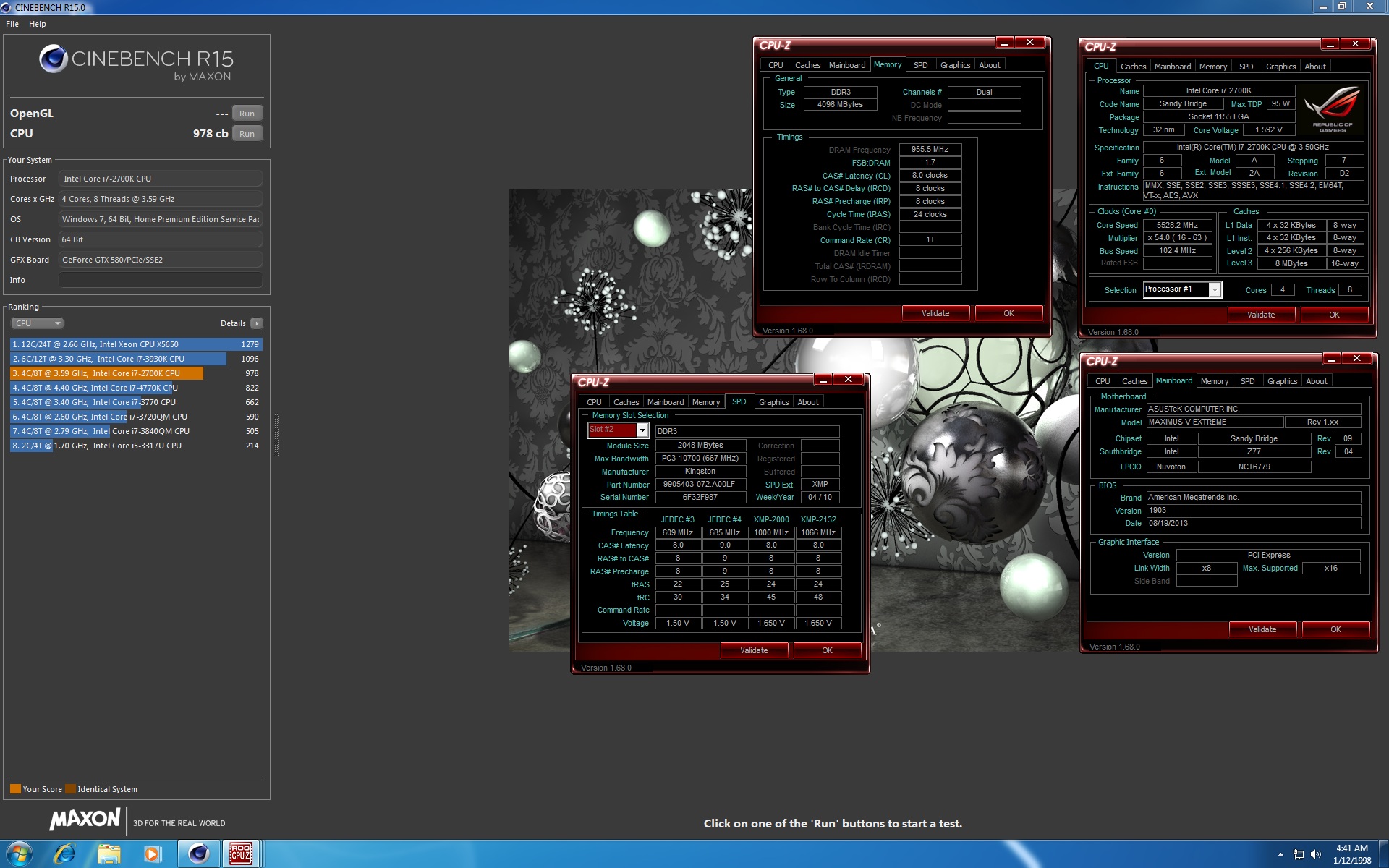Open Windows Explorer folder taskbar icon

pos(109,854)
